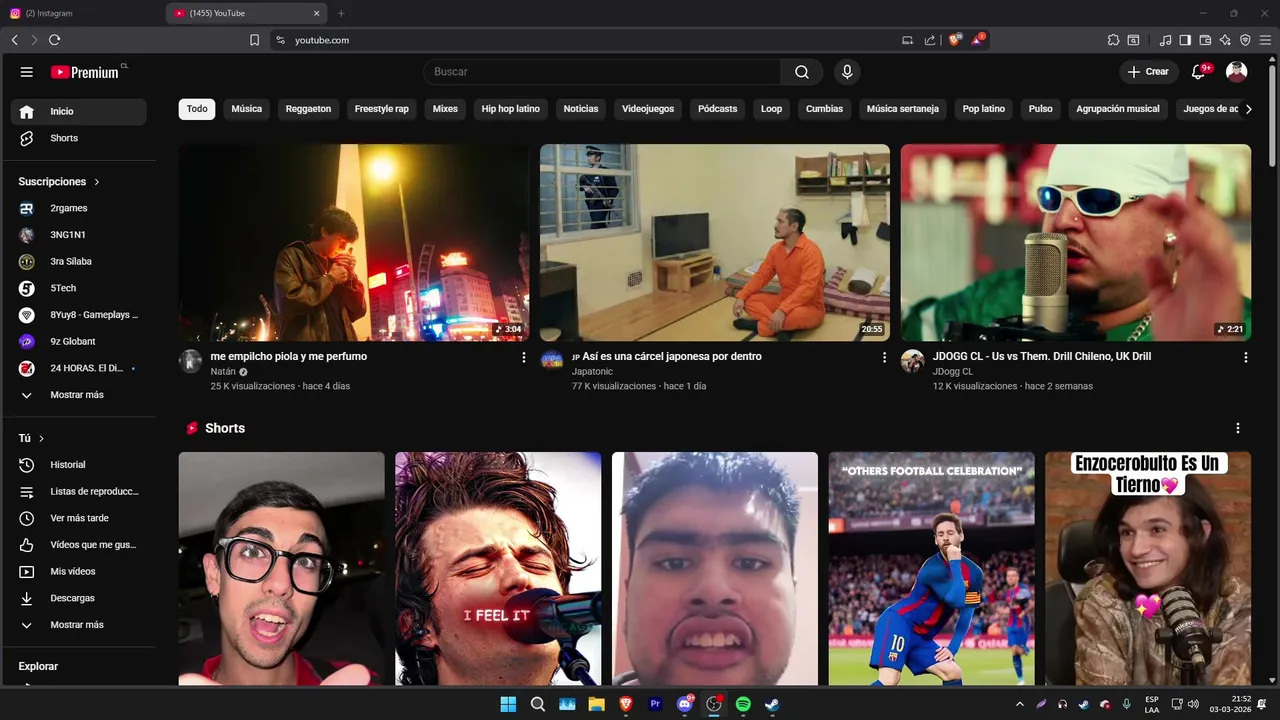This screenshot has width=1280, height=720.
Task: Open Historial in the sidebar
Action: [x=79, y=465]
